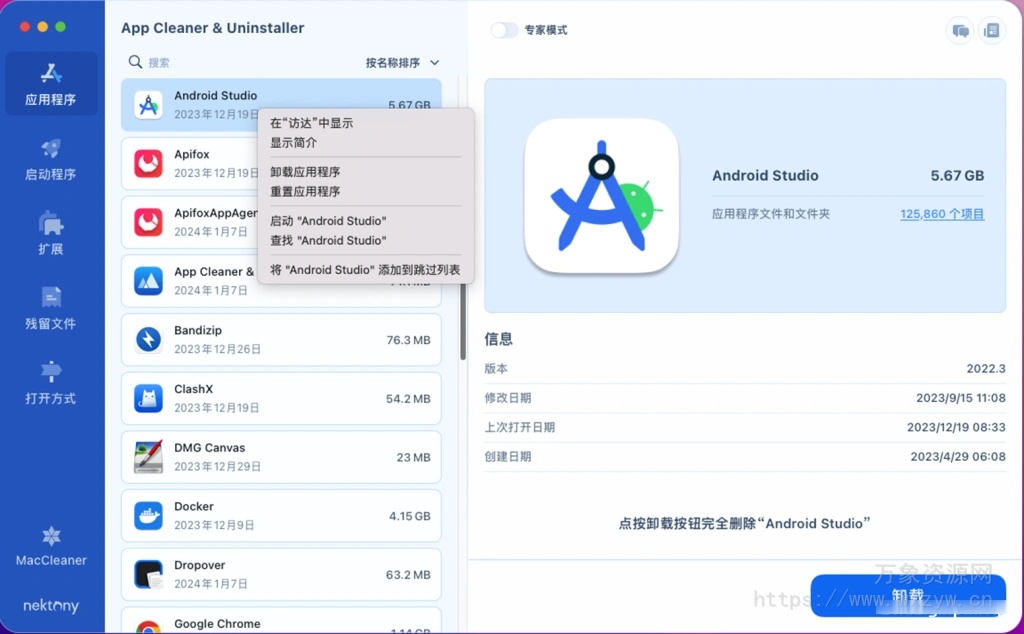Select 在"访达"中显示 menu entry
Screen dimensions: 1024x634
[x=311, y=123]
